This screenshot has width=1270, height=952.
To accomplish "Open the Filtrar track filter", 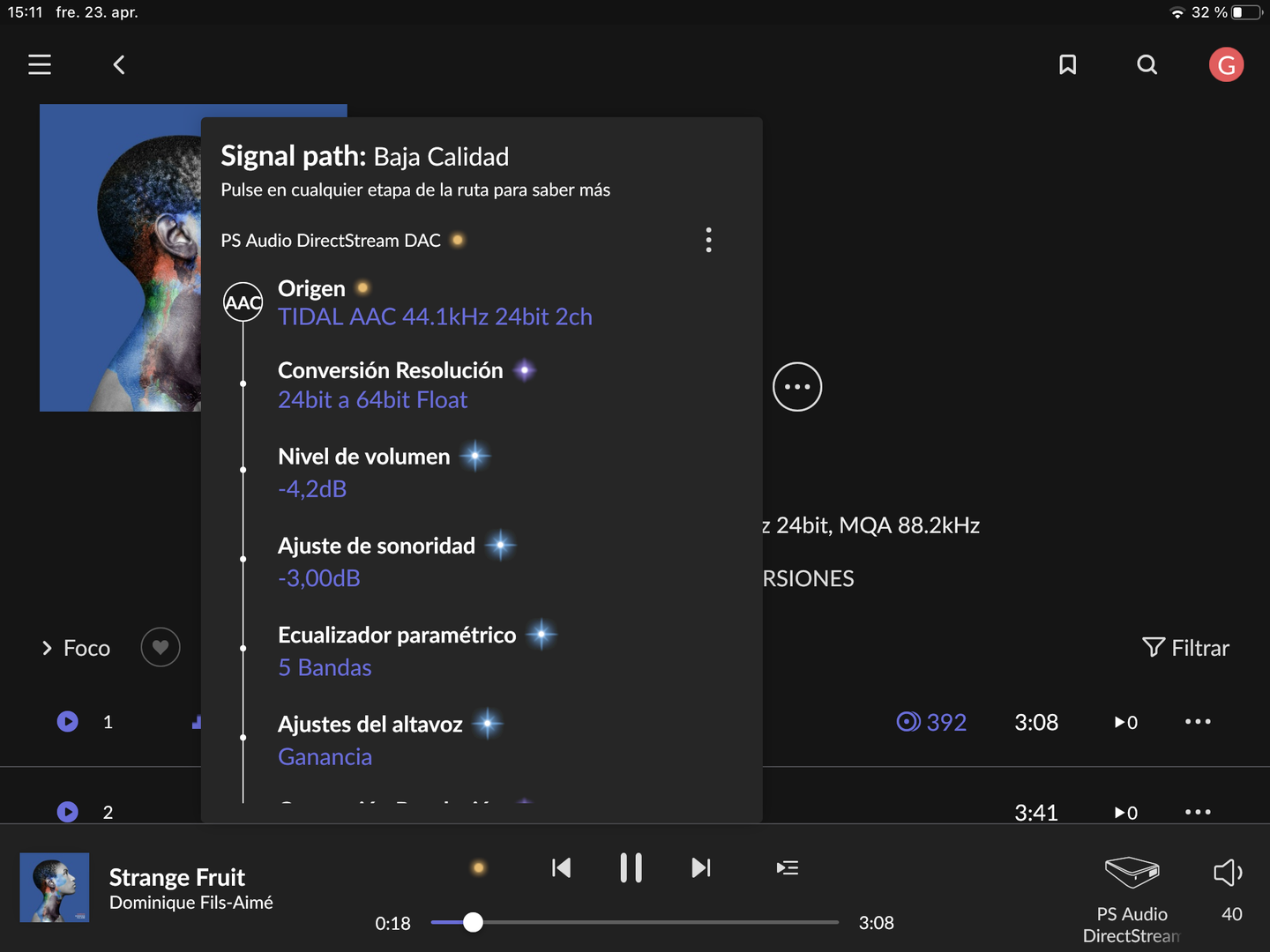I will (1185, 648).
